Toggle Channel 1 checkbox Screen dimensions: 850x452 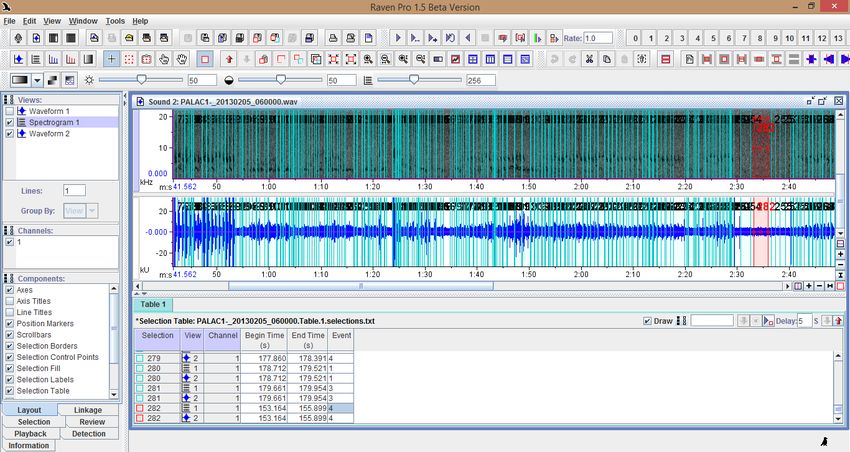9,242
